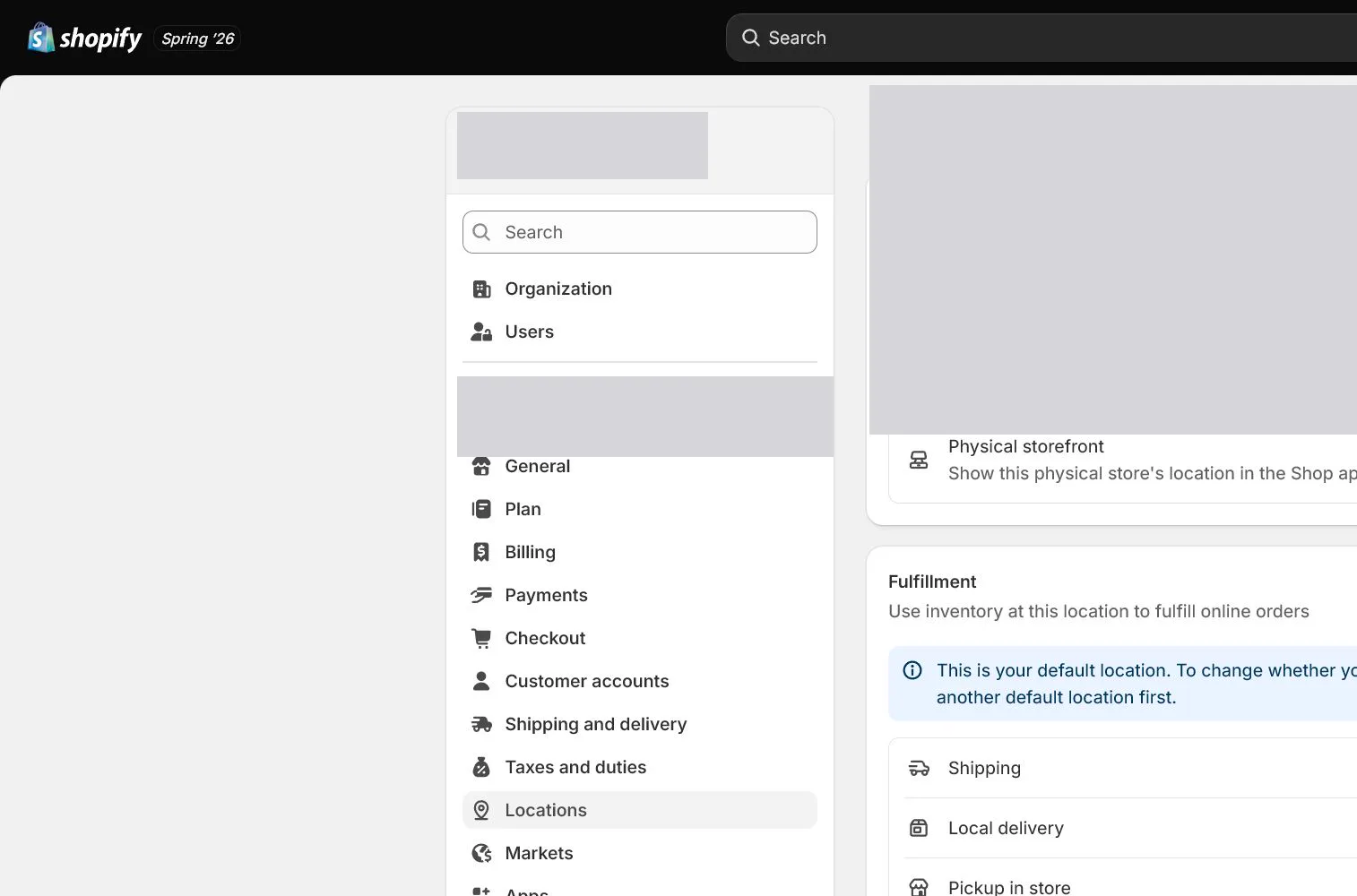1357x896 pixels.
Task: Open Checkout settings
Action: [640, 638]
